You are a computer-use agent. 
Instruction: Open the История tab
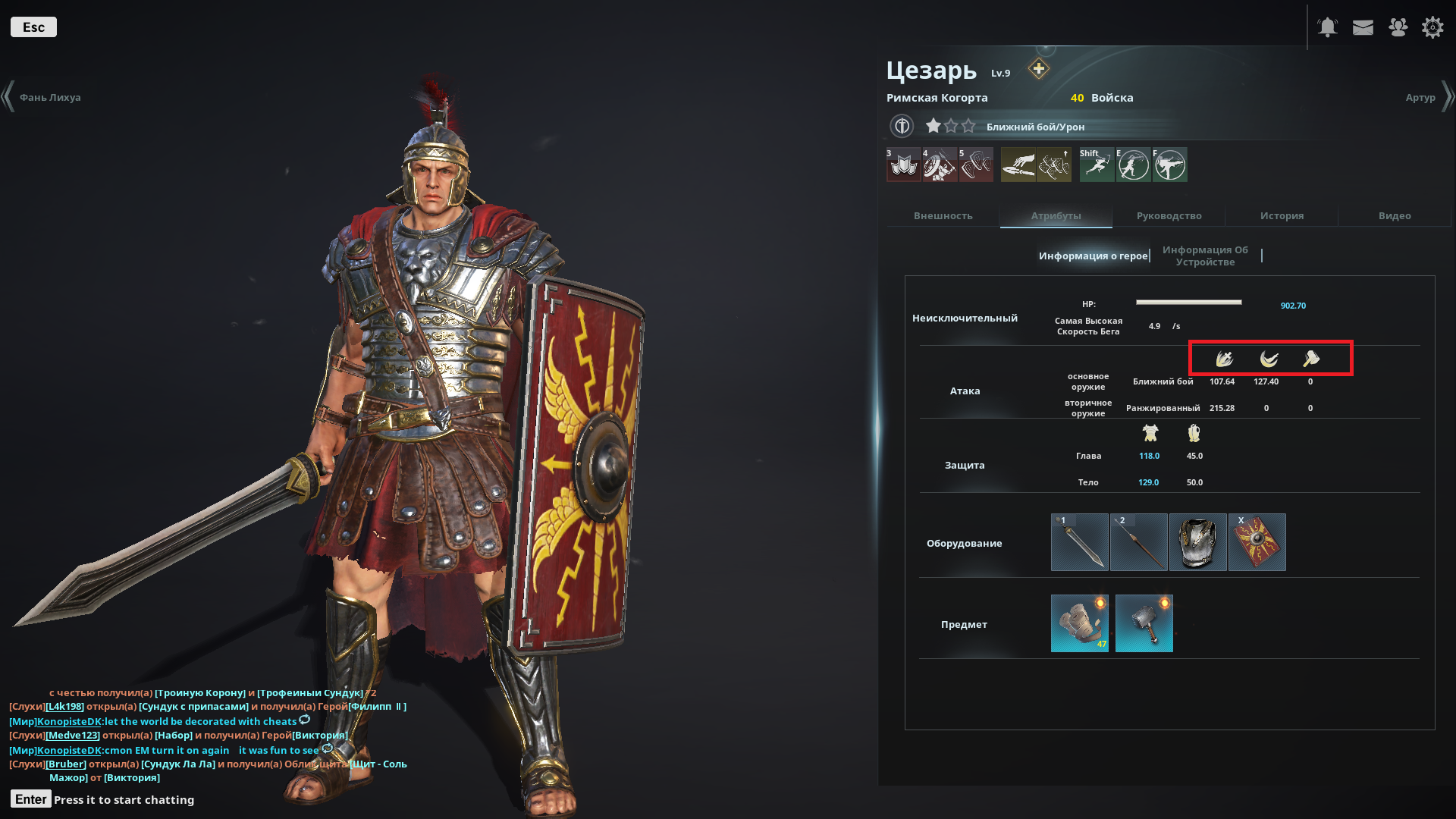[x=1282, y=216]
